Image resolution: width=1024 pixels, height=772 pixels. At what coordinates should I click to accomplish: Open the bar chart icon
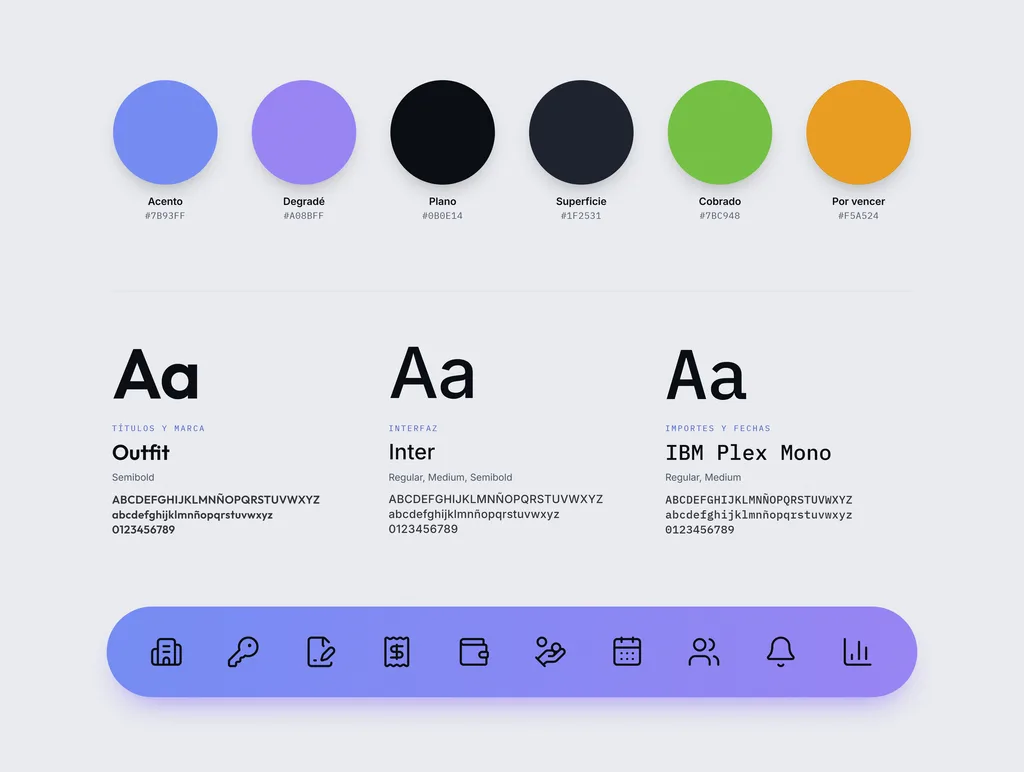[x=857, y=652]
